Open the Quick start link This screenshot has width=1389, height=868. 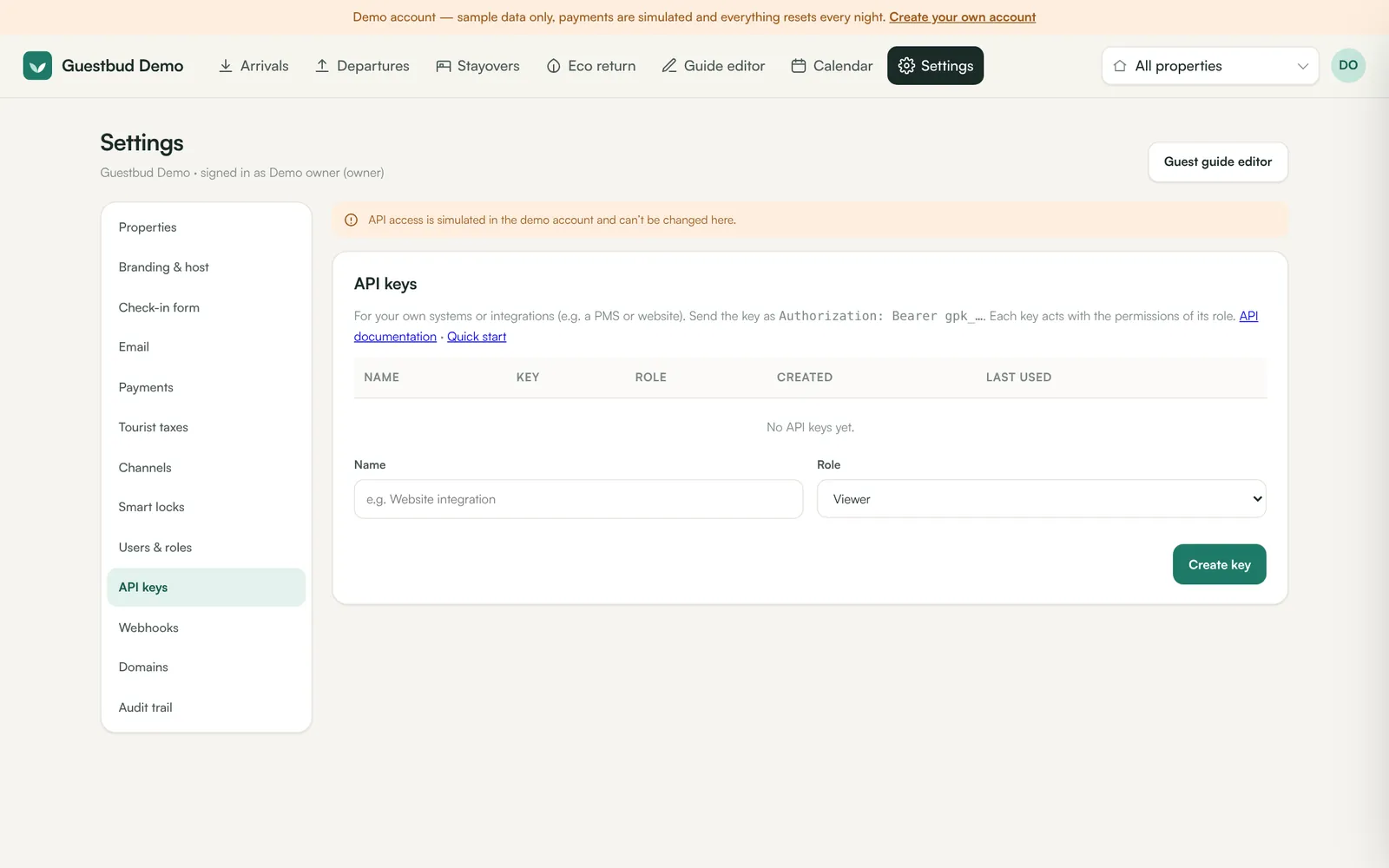coord(477,337)
